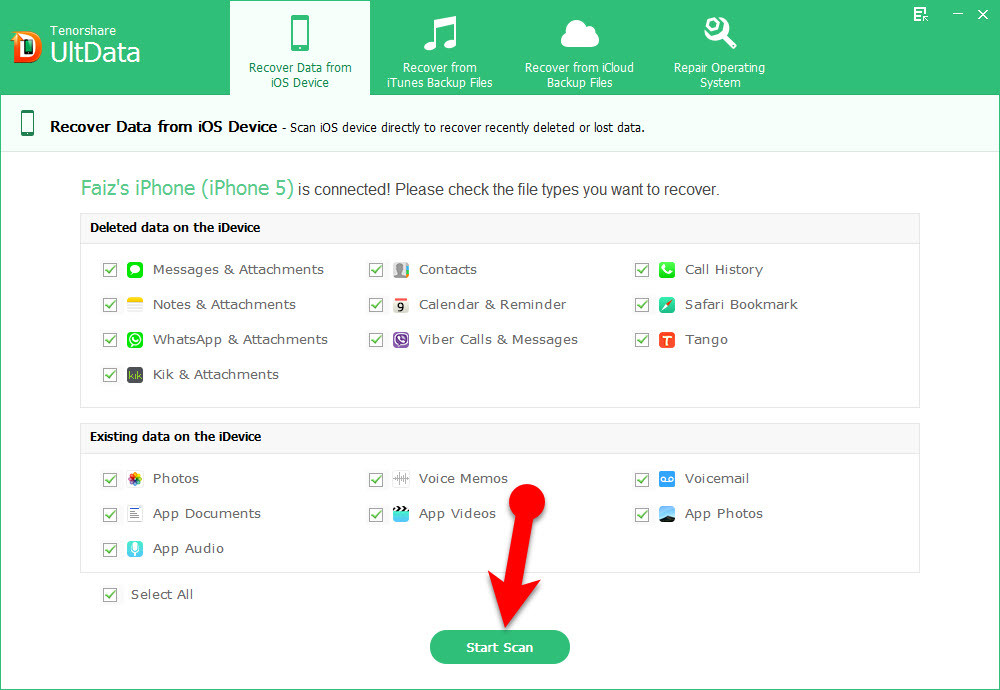Uncheck the Calendar & Reminder checkbox
Image resolution: width=1000 pixels, height=690 pixels.
click(376, 305)
